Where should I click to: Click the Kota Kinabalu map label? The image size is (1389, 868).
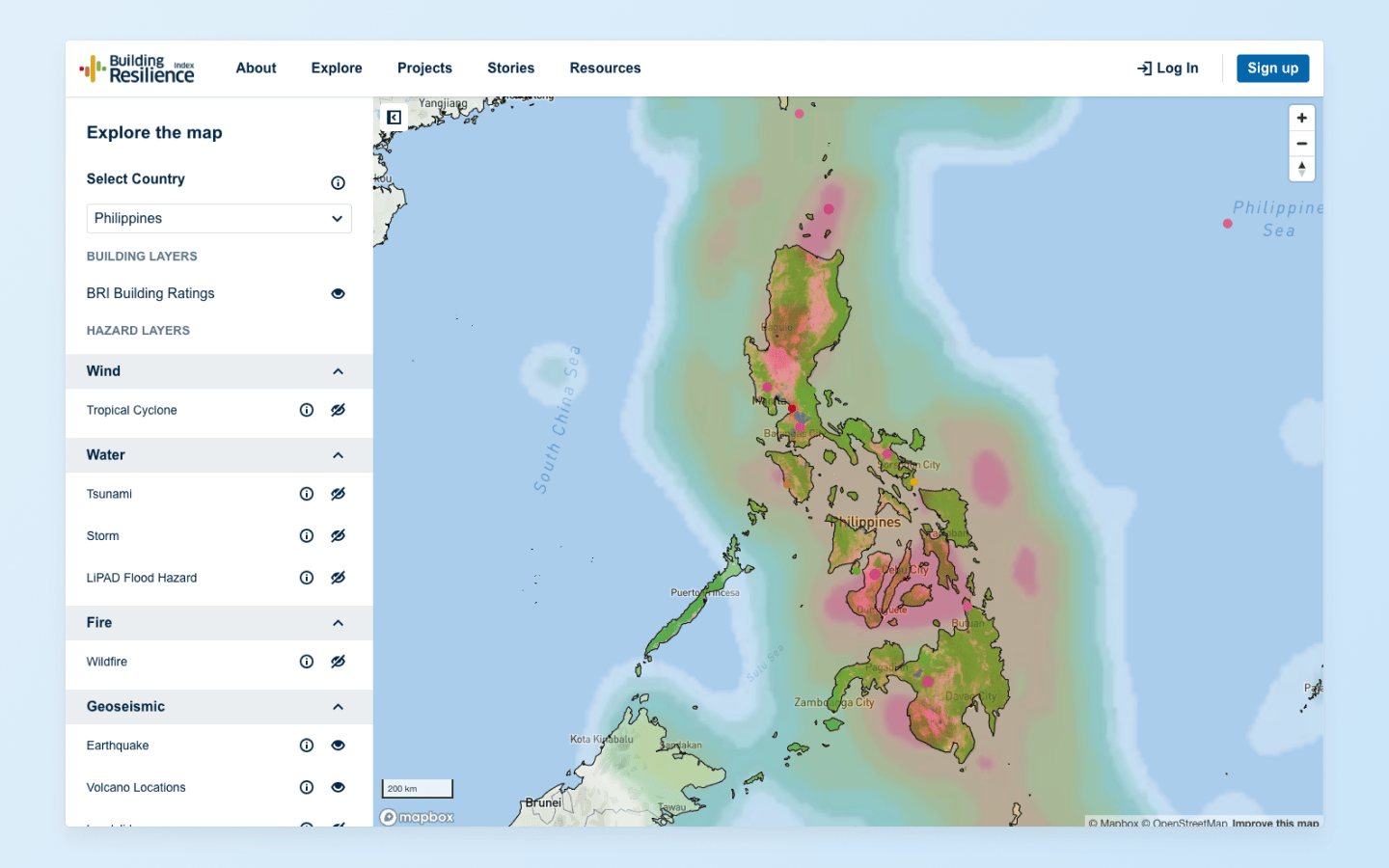602,739
